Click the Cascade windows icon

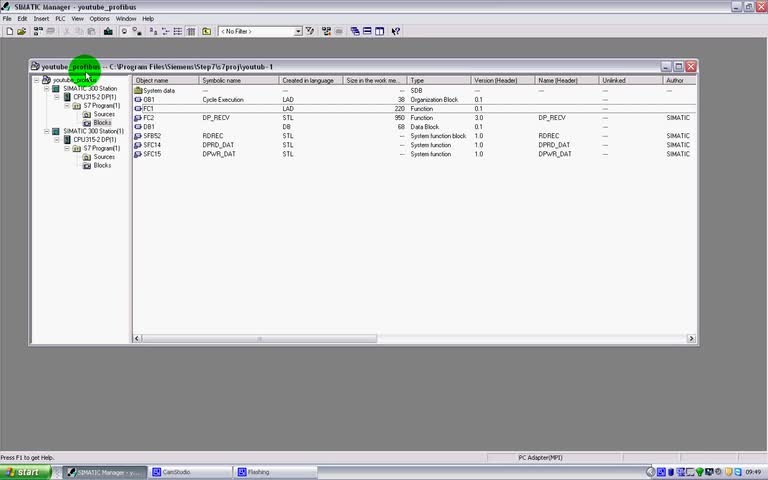(x=355, y=31)
